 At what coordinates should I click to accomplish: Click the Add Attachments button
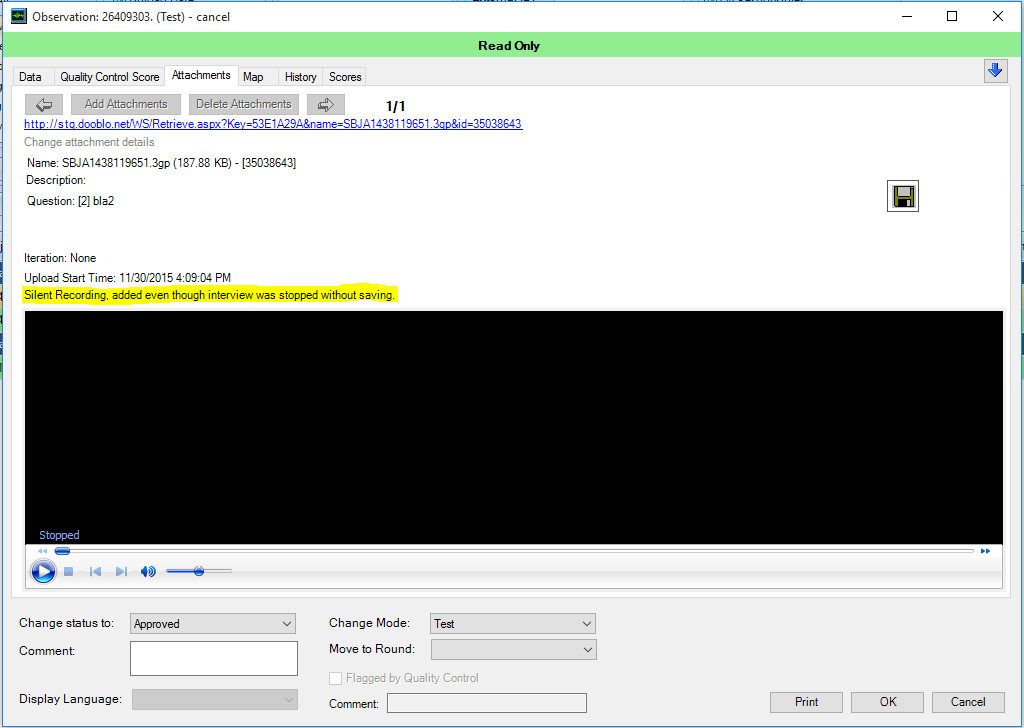point(126,104)
